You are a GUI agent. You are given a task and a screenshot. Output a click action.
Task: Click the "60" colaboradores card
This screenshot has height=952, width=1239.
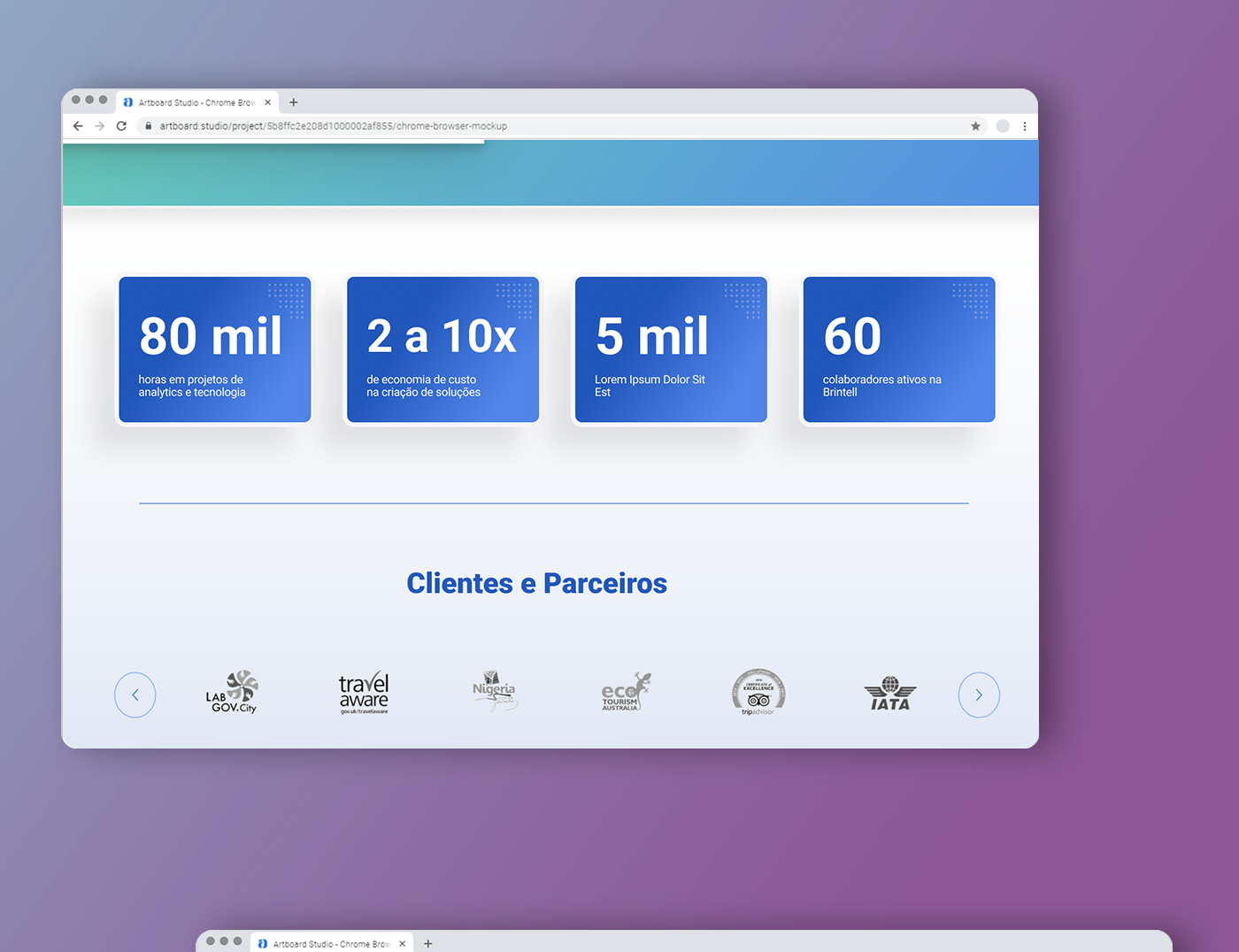point(899,349)
